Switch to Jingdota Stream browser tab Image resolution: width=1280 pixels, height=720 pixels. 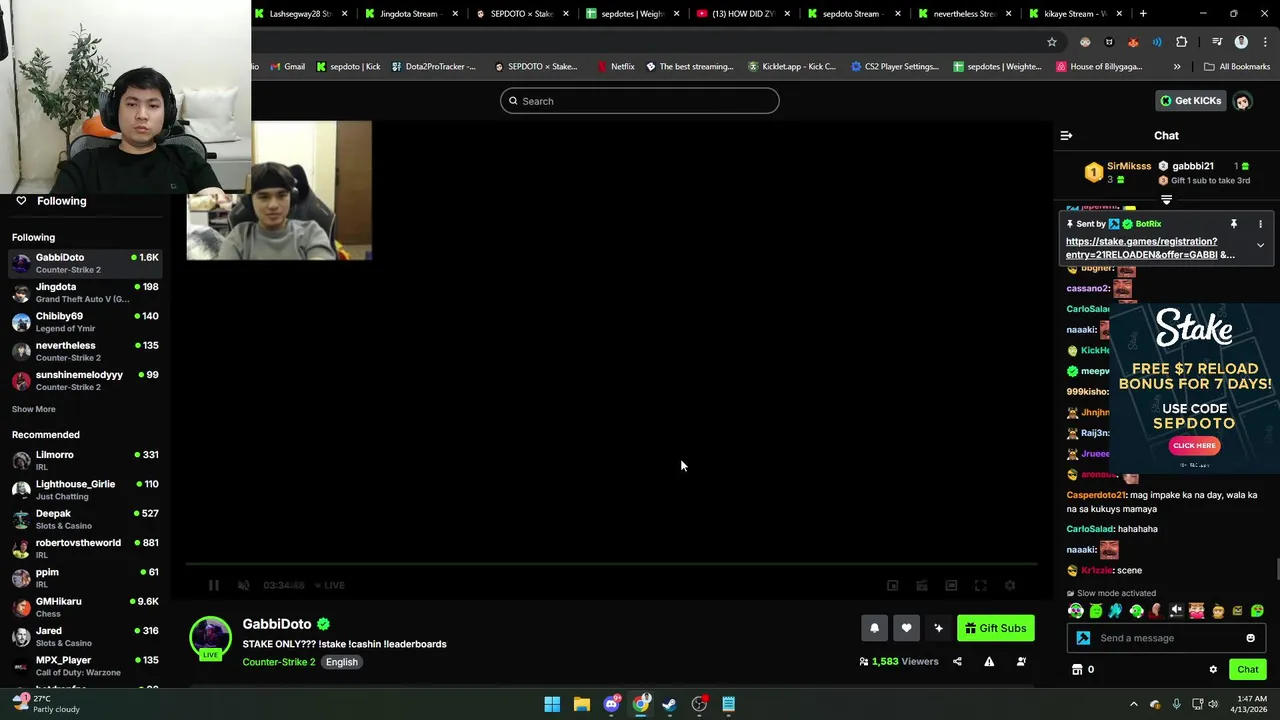tap(413, 14)
